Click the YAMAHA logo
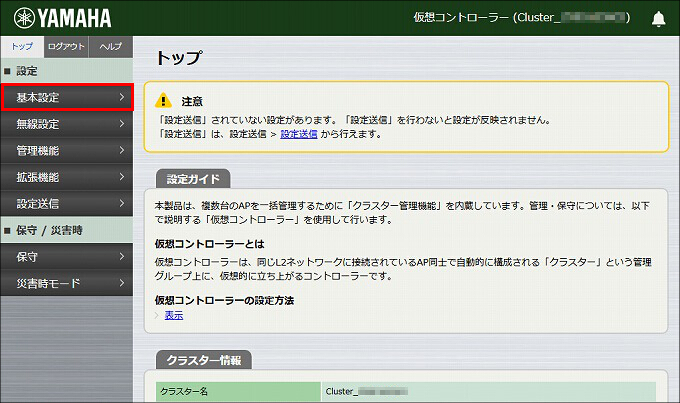The image size is (680, 403). coord(62,18)
